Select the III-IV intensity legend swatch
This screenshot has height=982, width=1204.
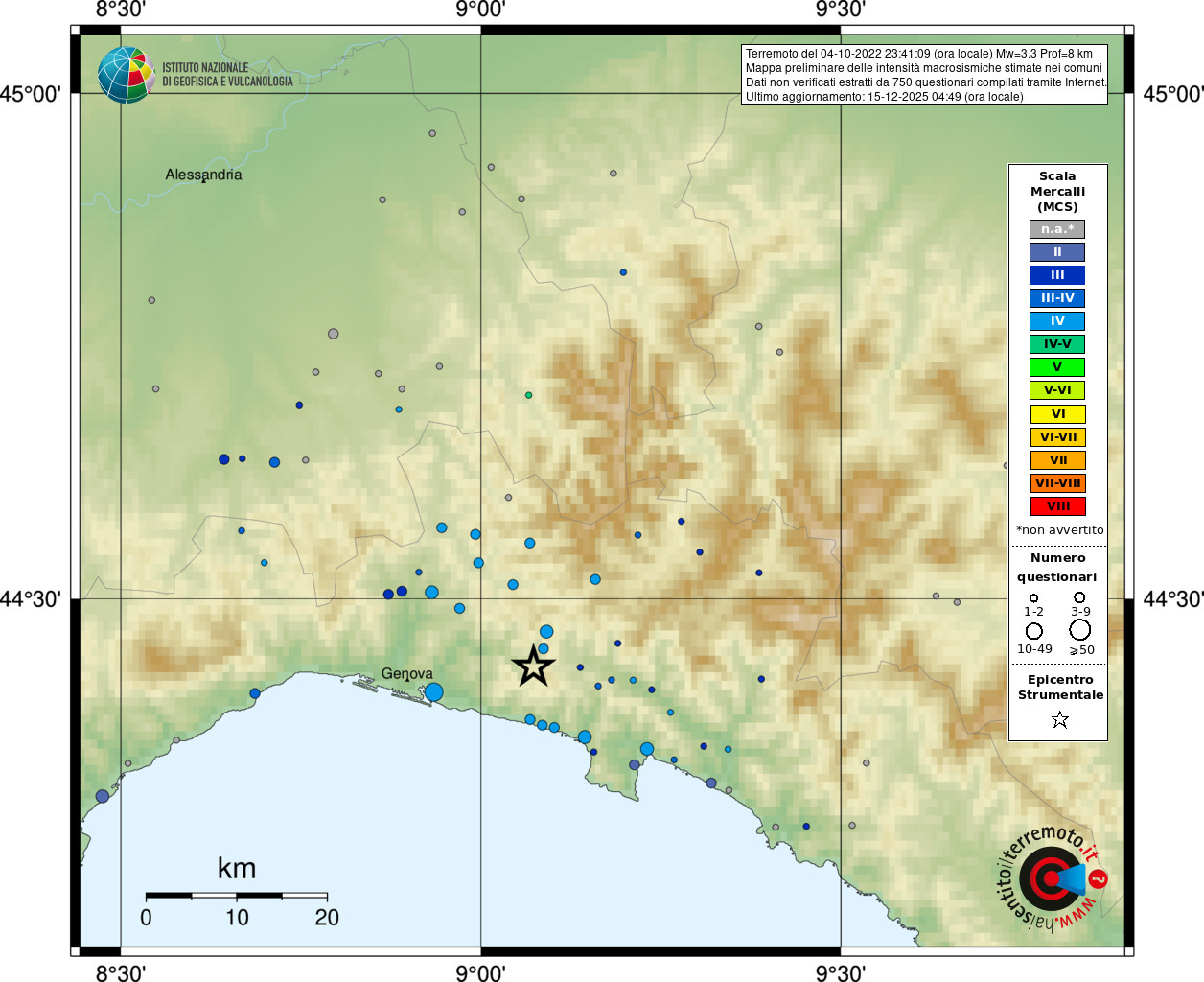1057,298
